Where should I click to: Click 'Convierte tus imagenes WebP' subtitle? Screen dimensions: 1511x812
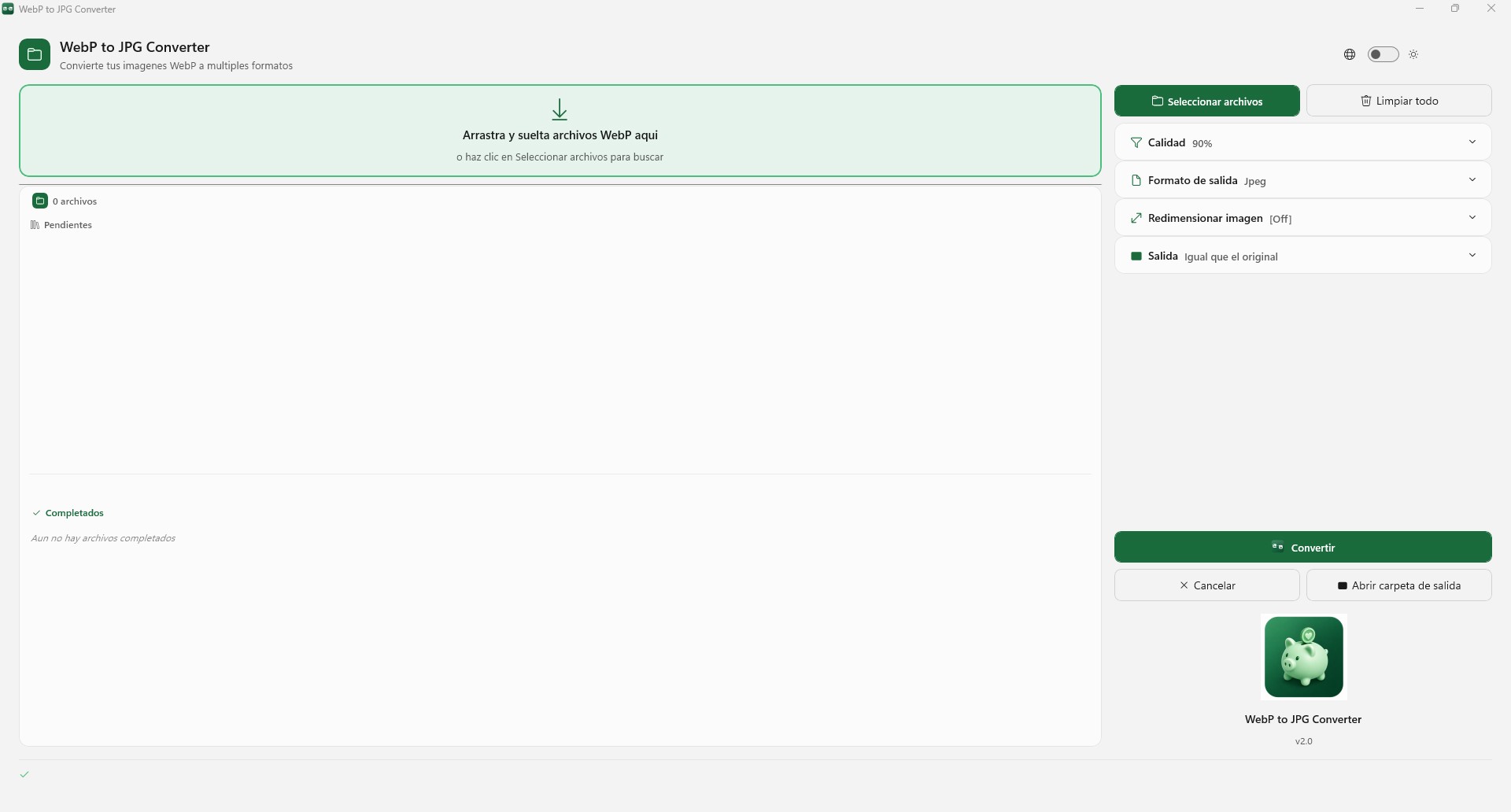176,66
